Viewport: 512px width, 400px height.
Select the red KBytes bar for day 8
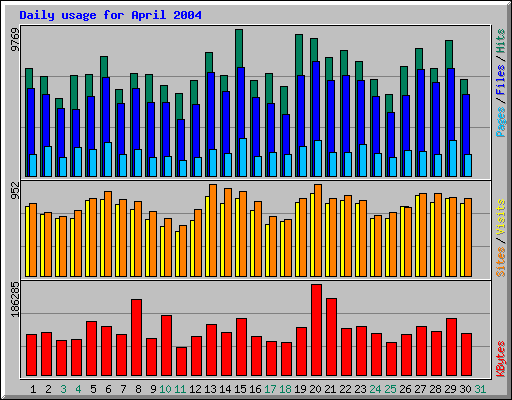137,337
